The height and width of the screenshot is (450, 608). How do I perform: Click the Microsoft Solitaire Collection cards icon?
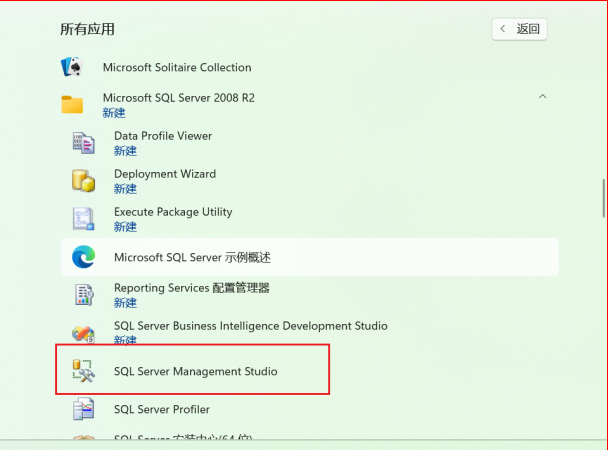pyautogui.click(x=72, y=68)
